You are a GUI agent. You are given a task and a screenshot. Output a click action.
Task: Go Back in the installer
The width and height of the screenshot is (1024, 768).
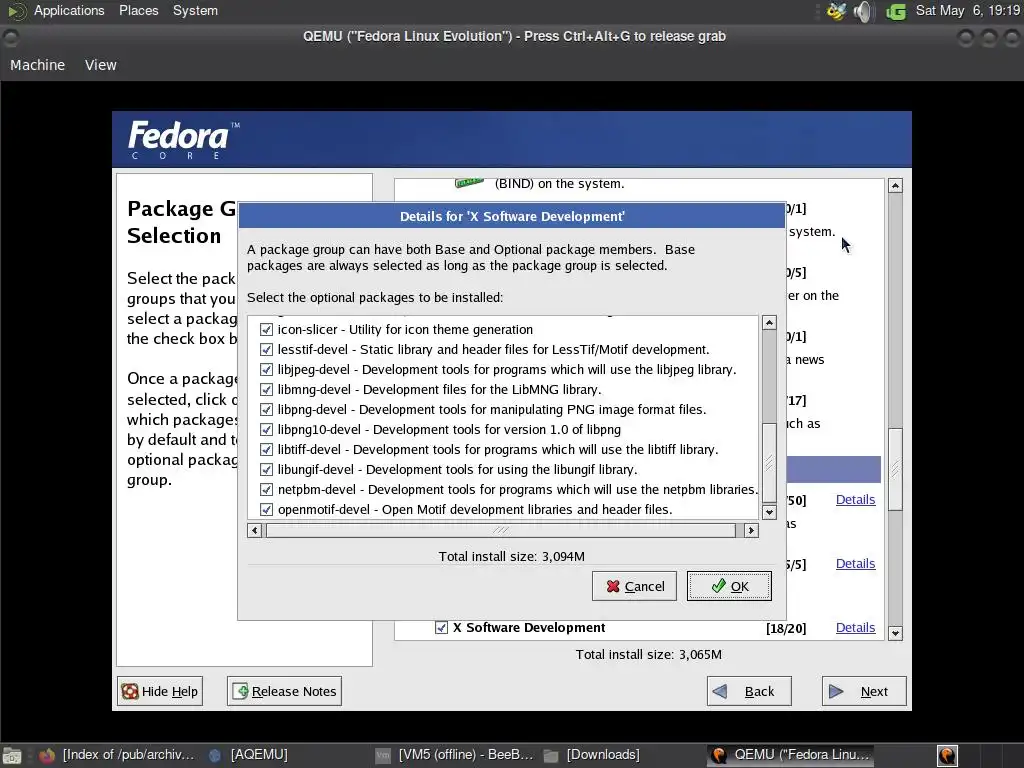(x=749, y=691)
